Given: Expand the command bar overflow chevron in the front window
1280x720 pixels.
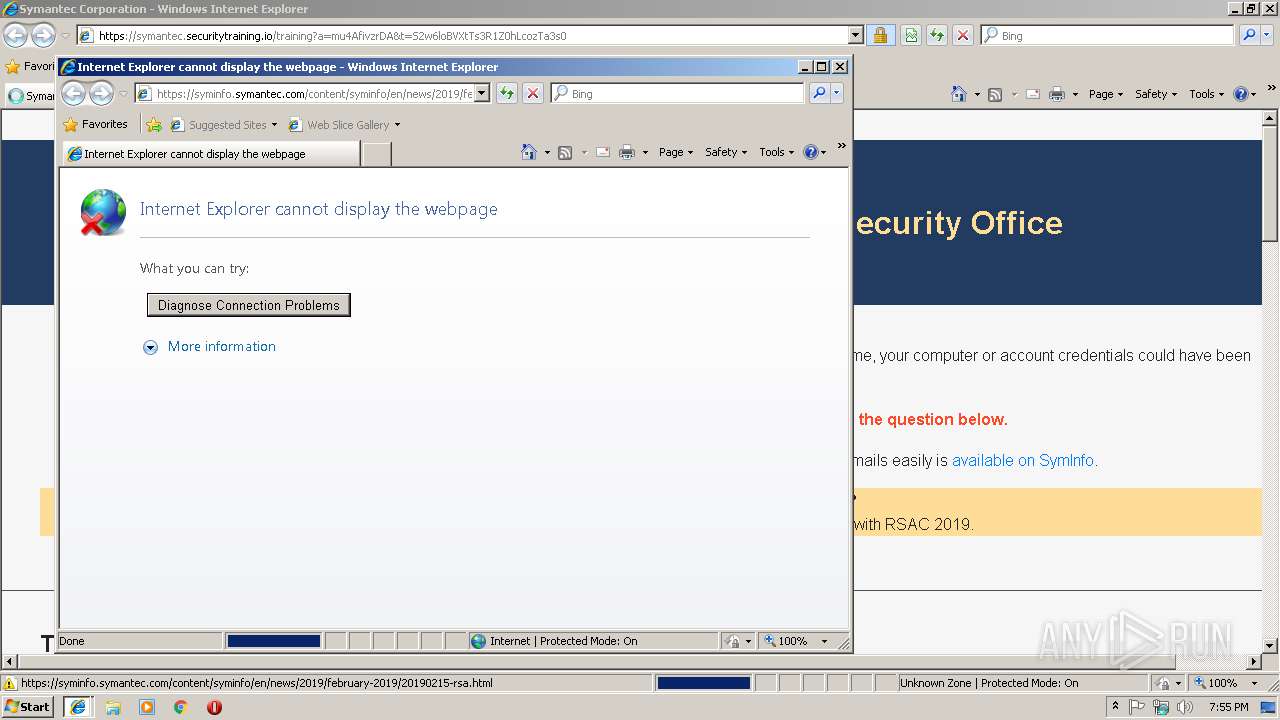Looking at the screenshot, I should (x=841, y=146).
